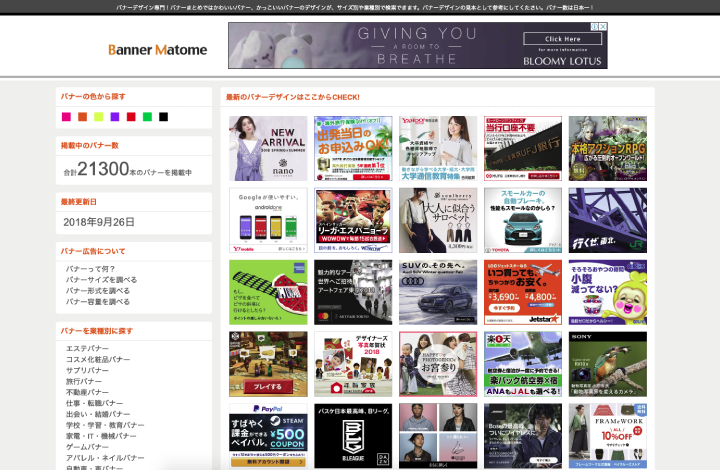Filter banners by purple color swatch

pyautogui.click(x=115, y=117)
